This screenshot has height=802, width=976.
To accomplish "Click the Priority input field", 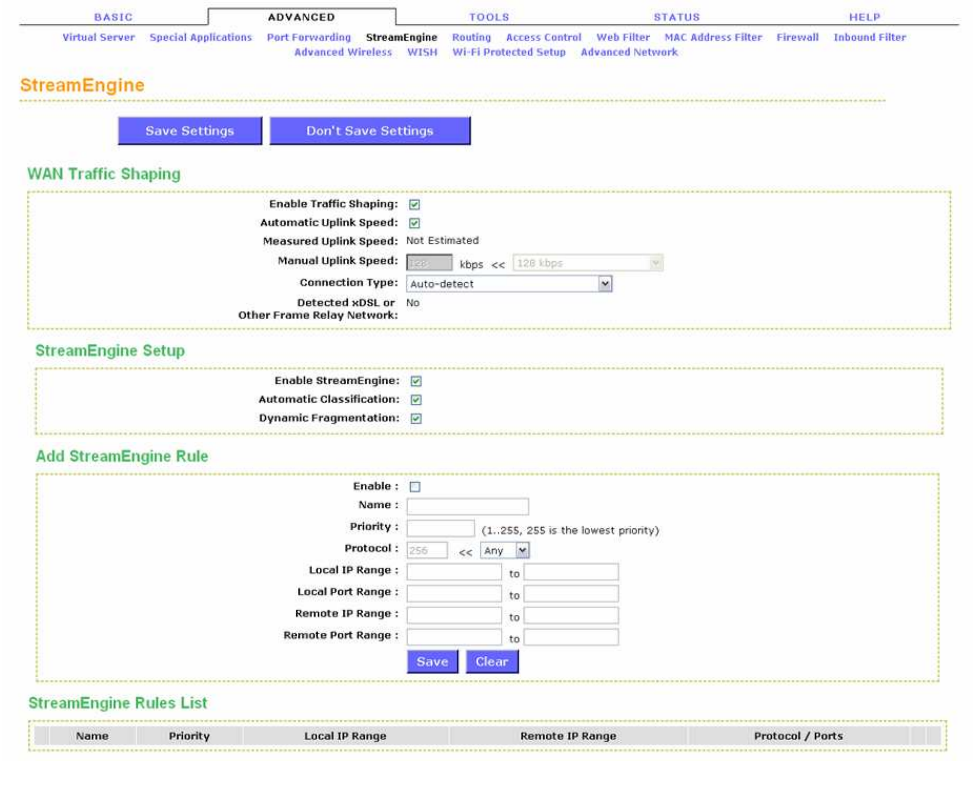I will (441, 529).
